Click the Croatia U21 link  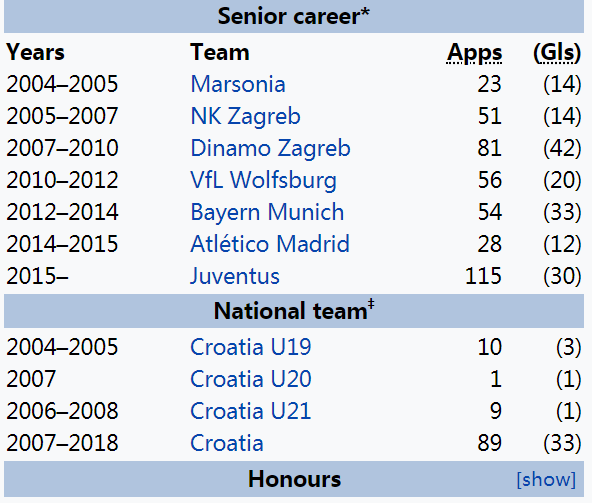(x=251, y=411)
